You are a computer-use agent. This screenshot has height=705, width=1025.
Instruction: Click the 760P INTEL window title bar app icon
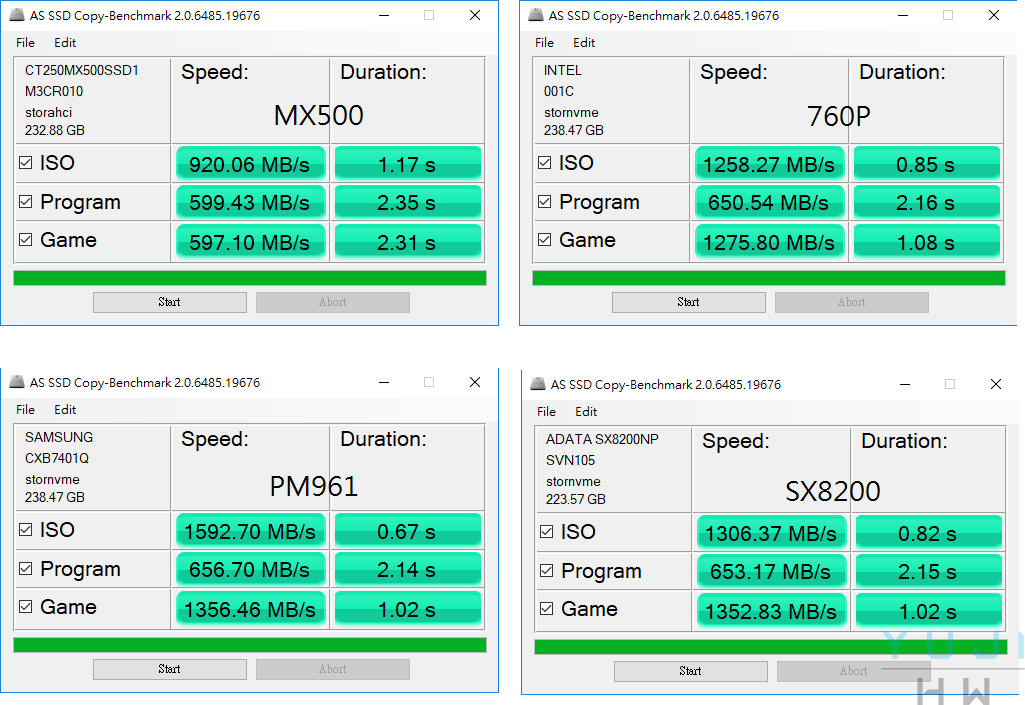tap(536, 15)
